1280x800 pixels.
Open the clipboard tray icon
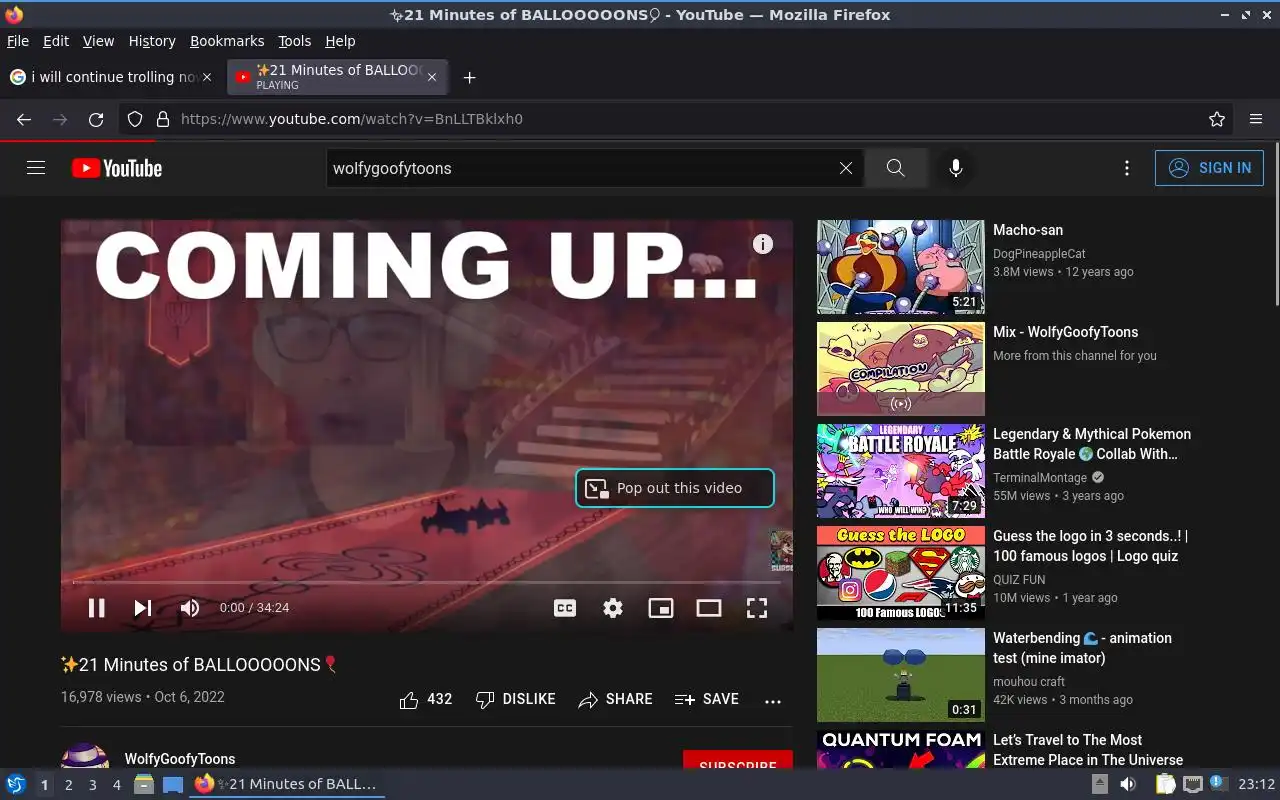tap(1166, 785)
